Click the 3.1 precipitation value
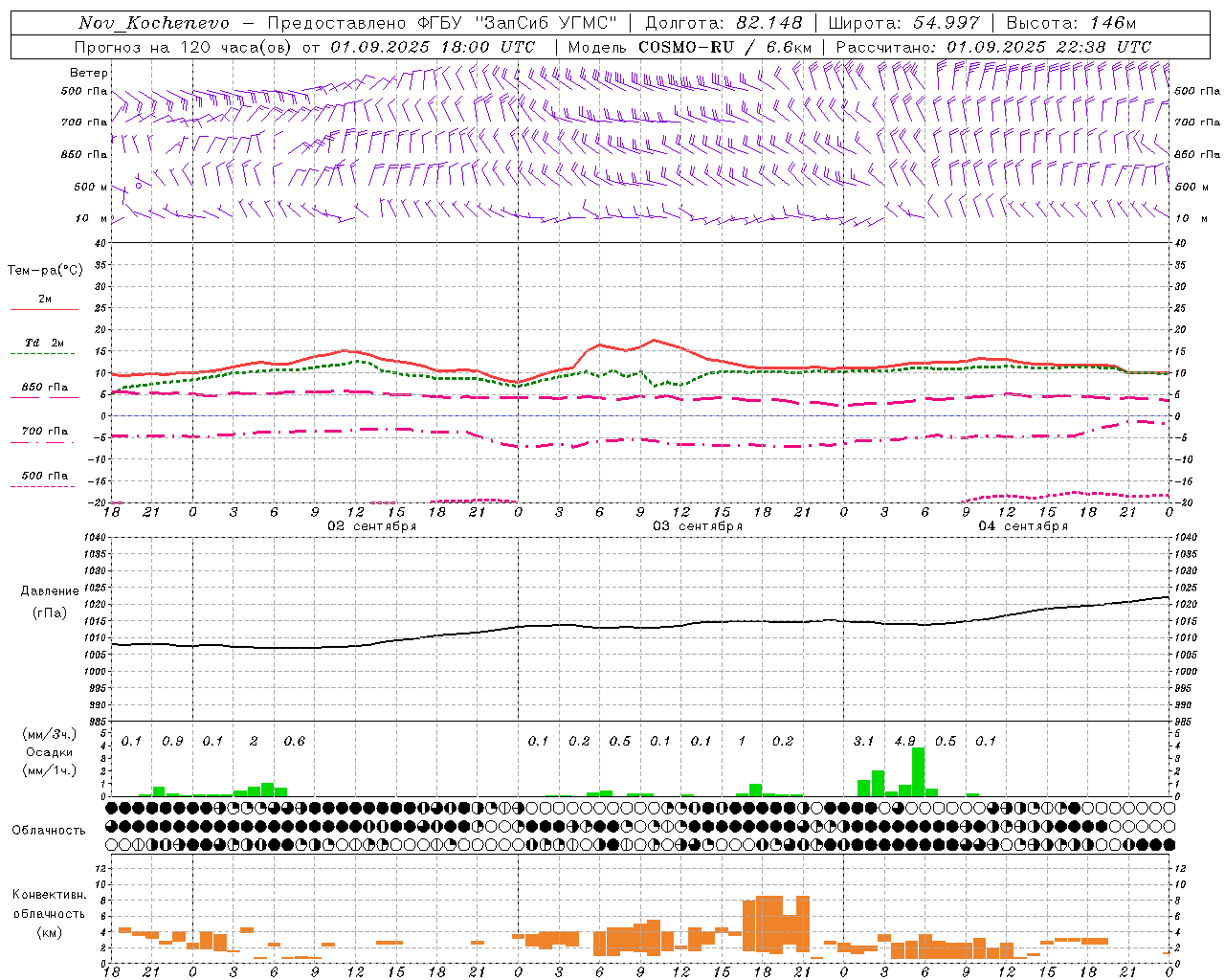The image size is (1225, 980). (x=863, y=742)
